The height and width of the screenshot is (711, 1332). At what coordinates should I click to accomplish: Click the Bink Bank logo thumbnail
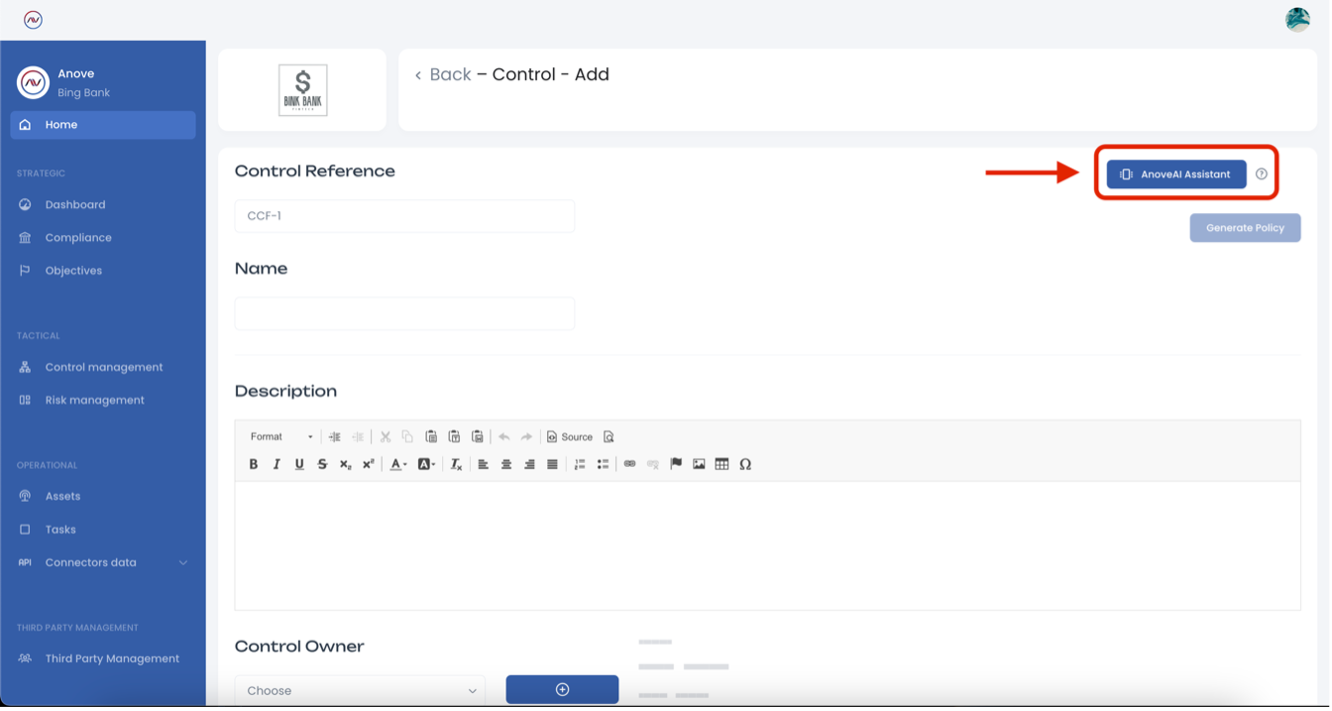(x=303, y=90)
